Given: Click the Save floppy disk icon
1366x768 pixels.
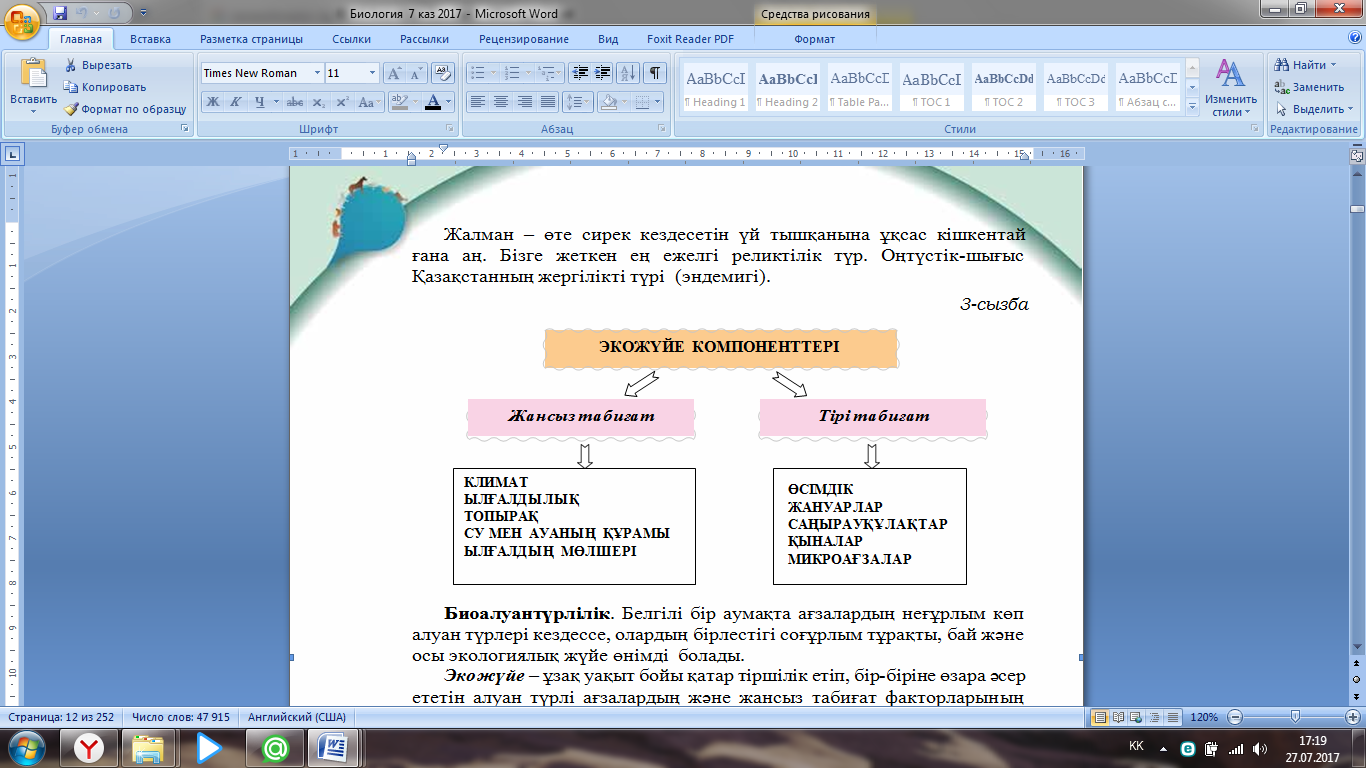Looking at the screenshot, I should click(x=61, y=14).
